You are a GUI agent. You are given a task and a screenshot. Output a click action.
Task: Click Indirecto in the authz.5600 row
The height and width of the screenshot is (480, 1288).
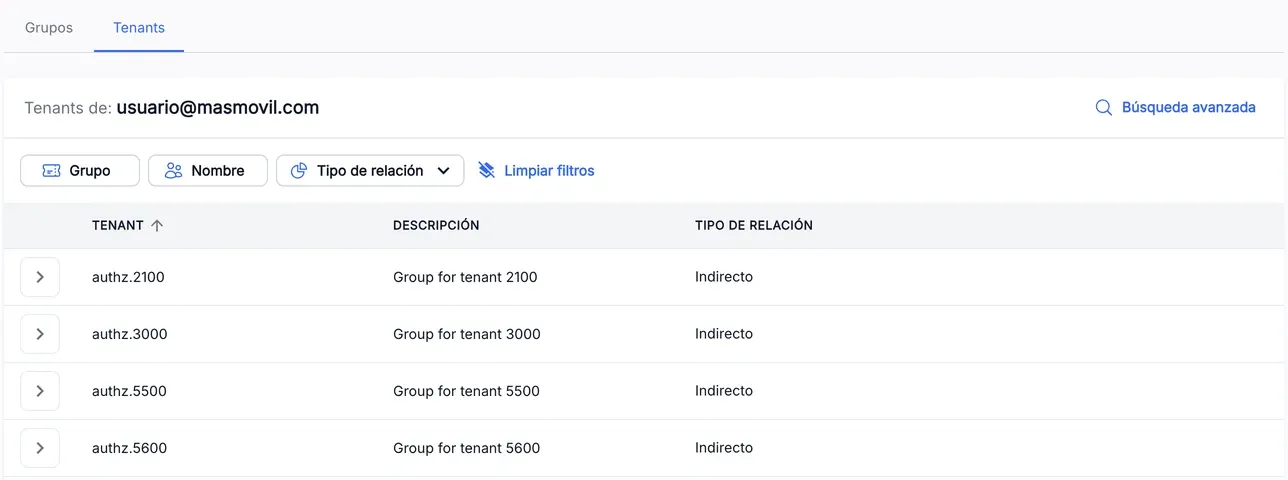click(x=724, y=447)
